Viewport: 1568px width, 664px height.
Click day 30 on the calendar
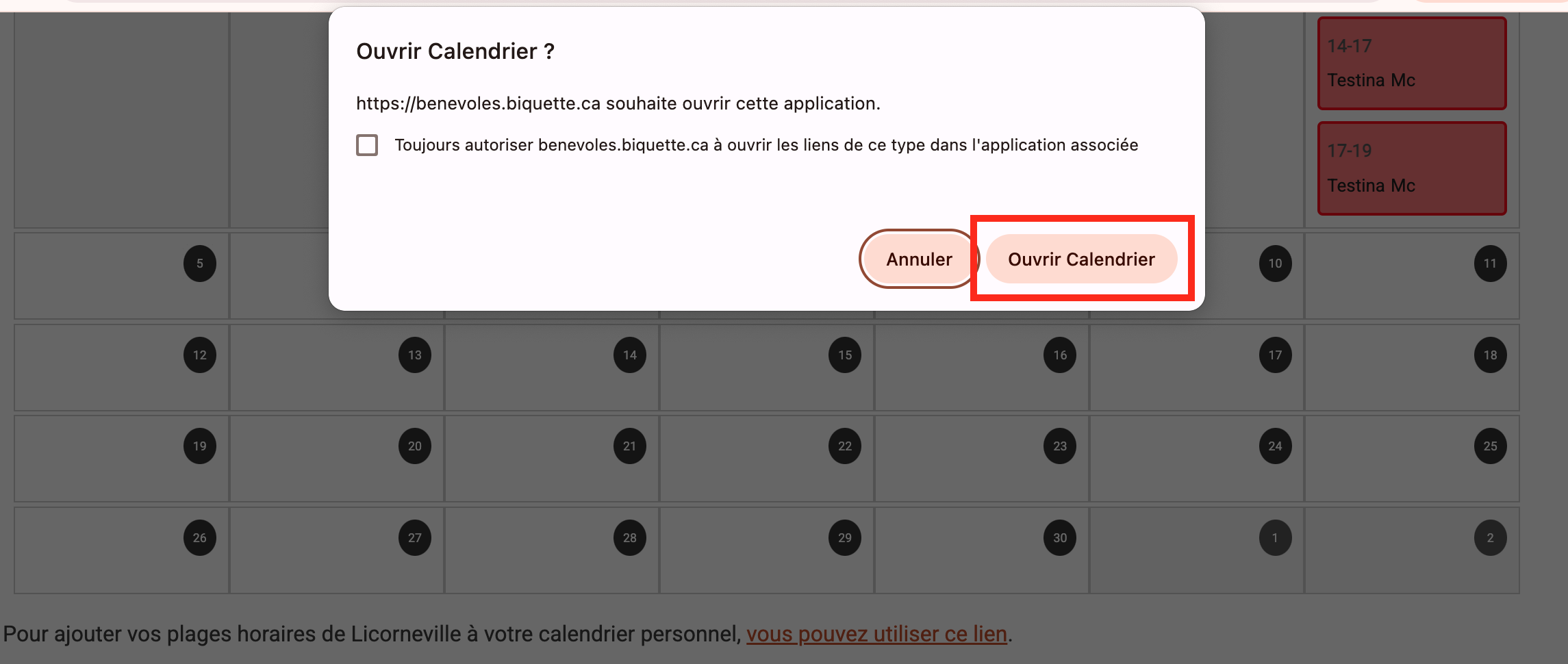[x=1059, y=537]
